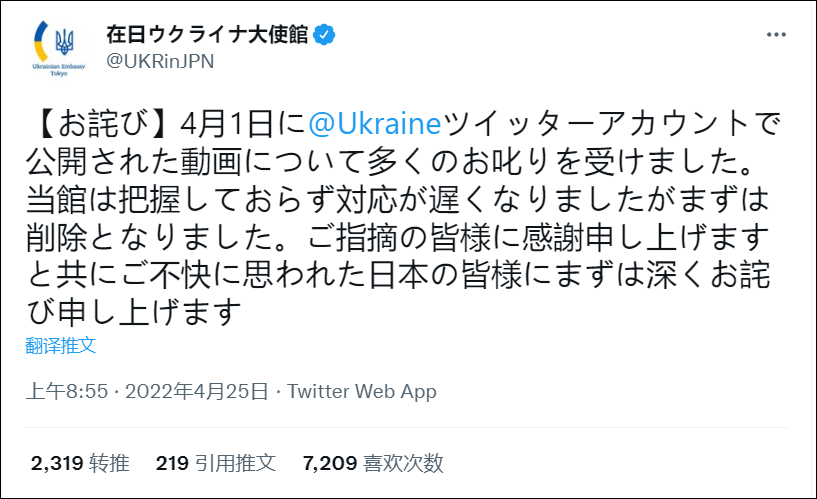The image size is (817, 499).
Task: Click the @UKRinJPN handle
Action: click(x=159, y=61)
